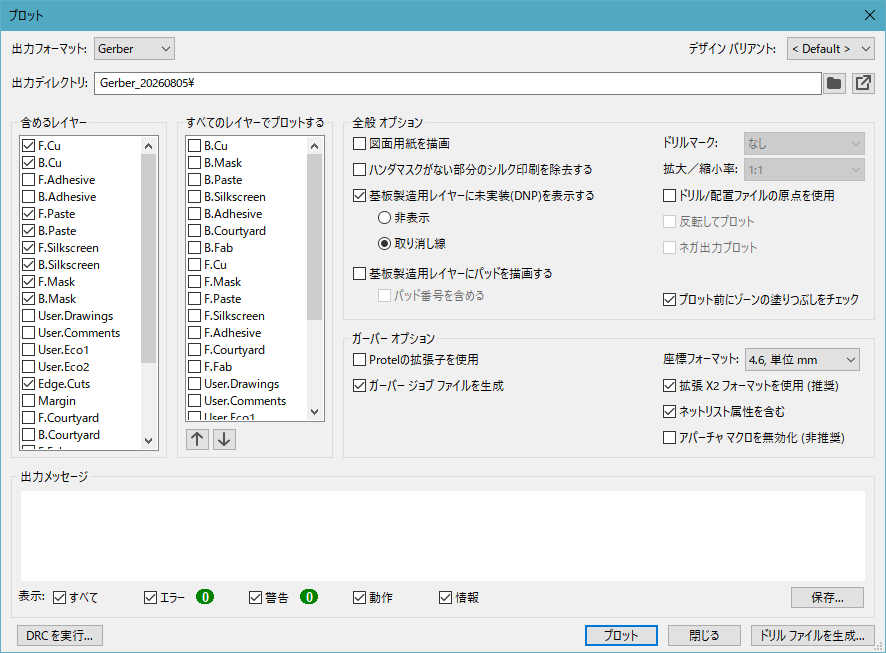Toggle 動作 message filter checkbox
The height and width of the screenshot is (653, 886).
(359, 597)
